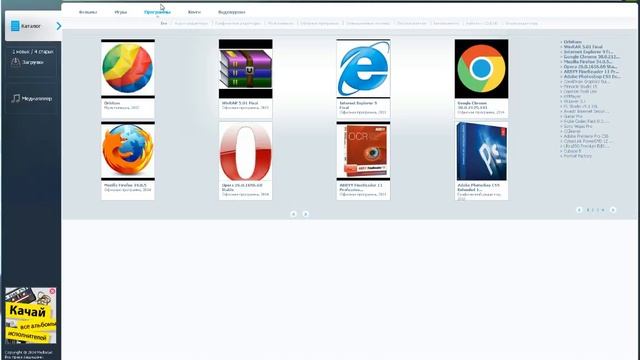Open the Загрузки downloads icon

click(16, 62)
